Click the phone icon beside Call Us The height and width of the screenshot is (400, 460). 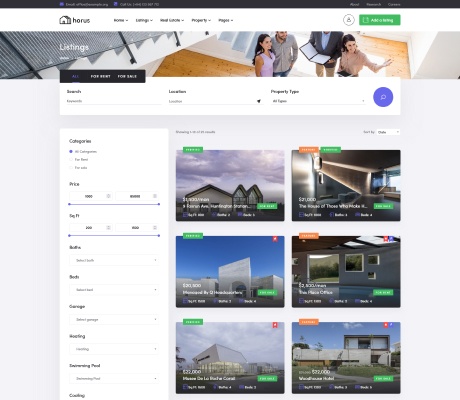(x=116, y=4)
